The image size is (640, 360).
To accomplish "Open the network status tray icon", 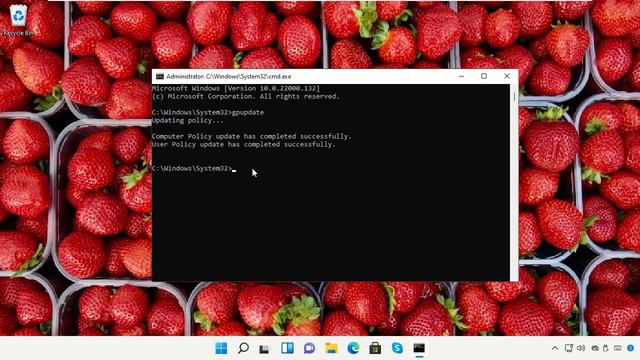I will point(569,348).
